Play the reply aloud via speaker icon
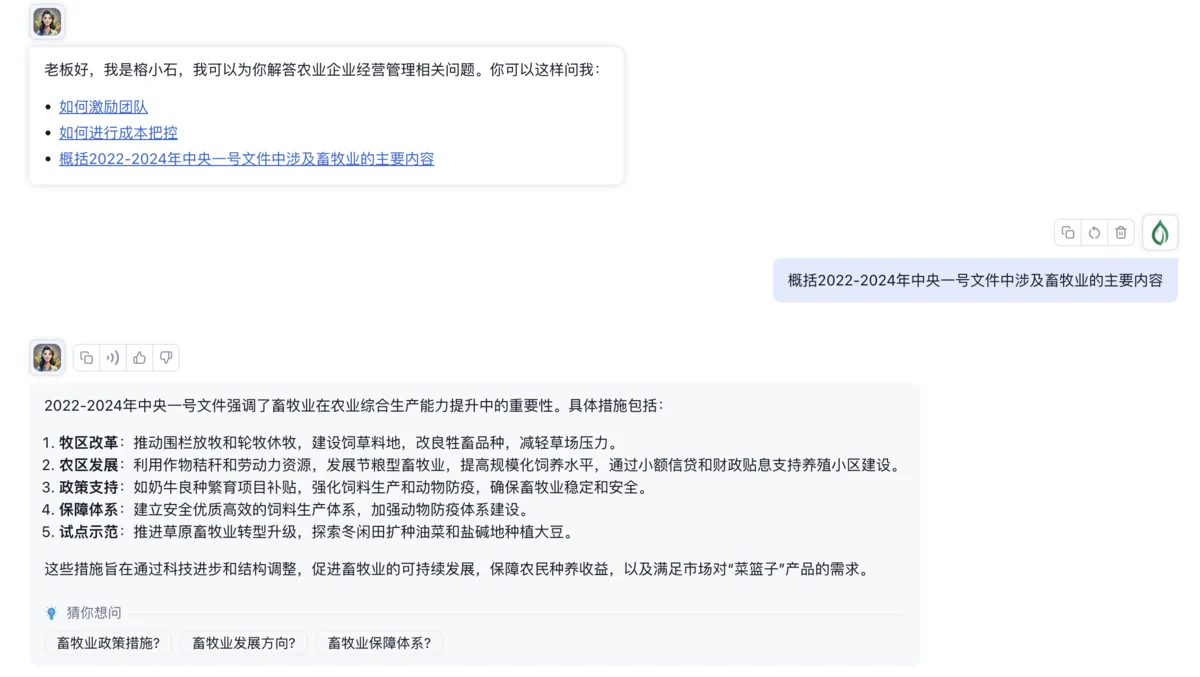 tap(113, 357)
